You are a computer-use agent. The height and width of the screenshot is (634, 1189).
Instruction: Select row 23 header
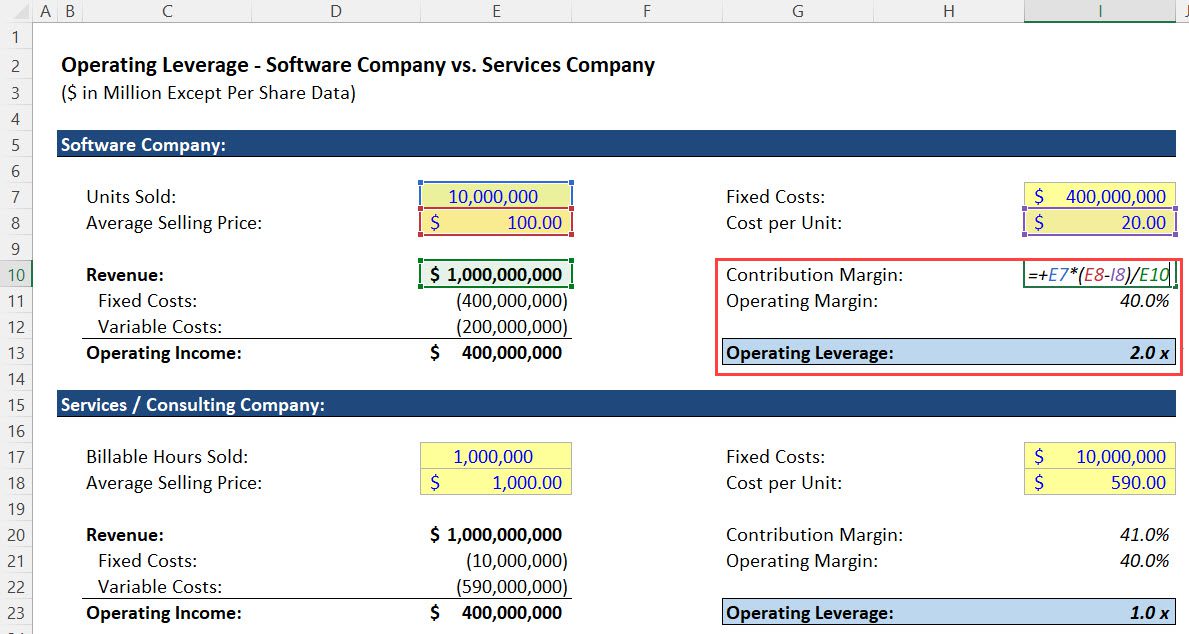[x=16, y=612]
